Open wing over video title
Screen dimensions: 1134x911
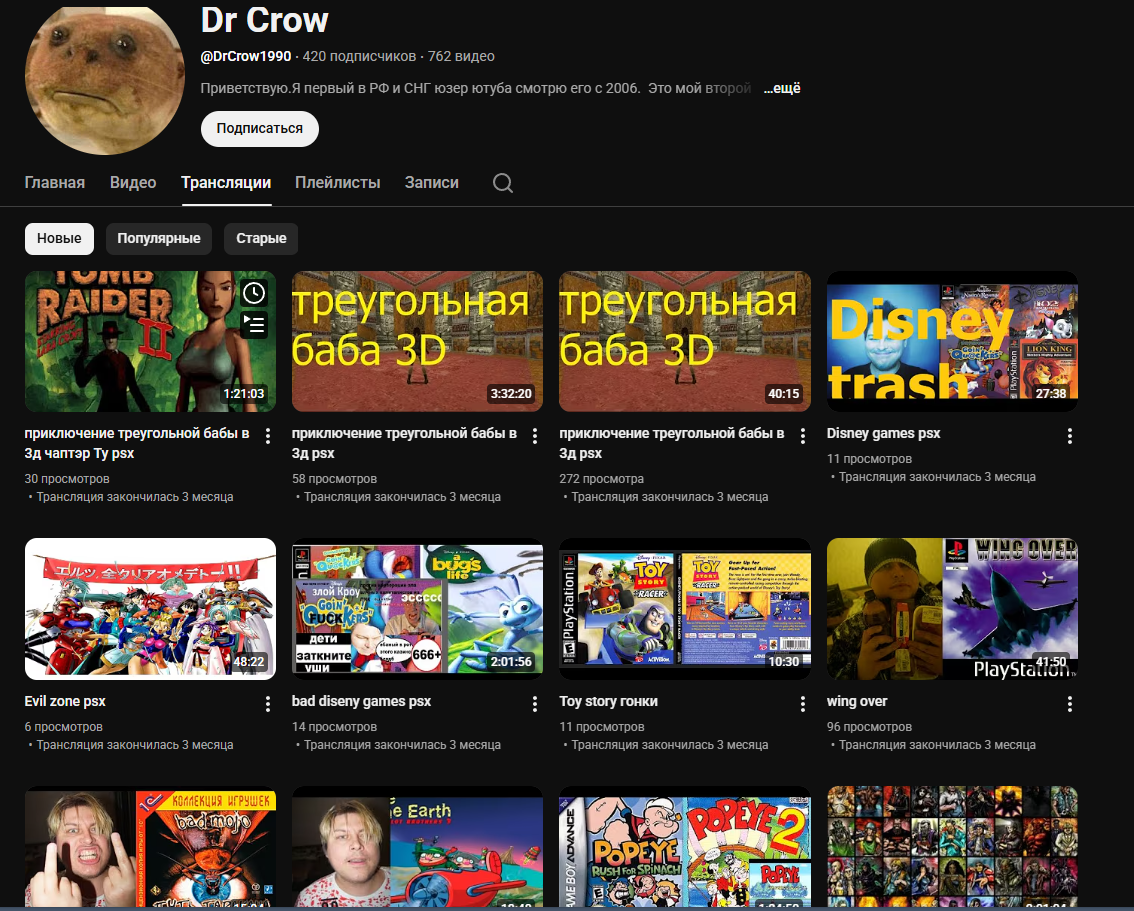coord(857,701)
